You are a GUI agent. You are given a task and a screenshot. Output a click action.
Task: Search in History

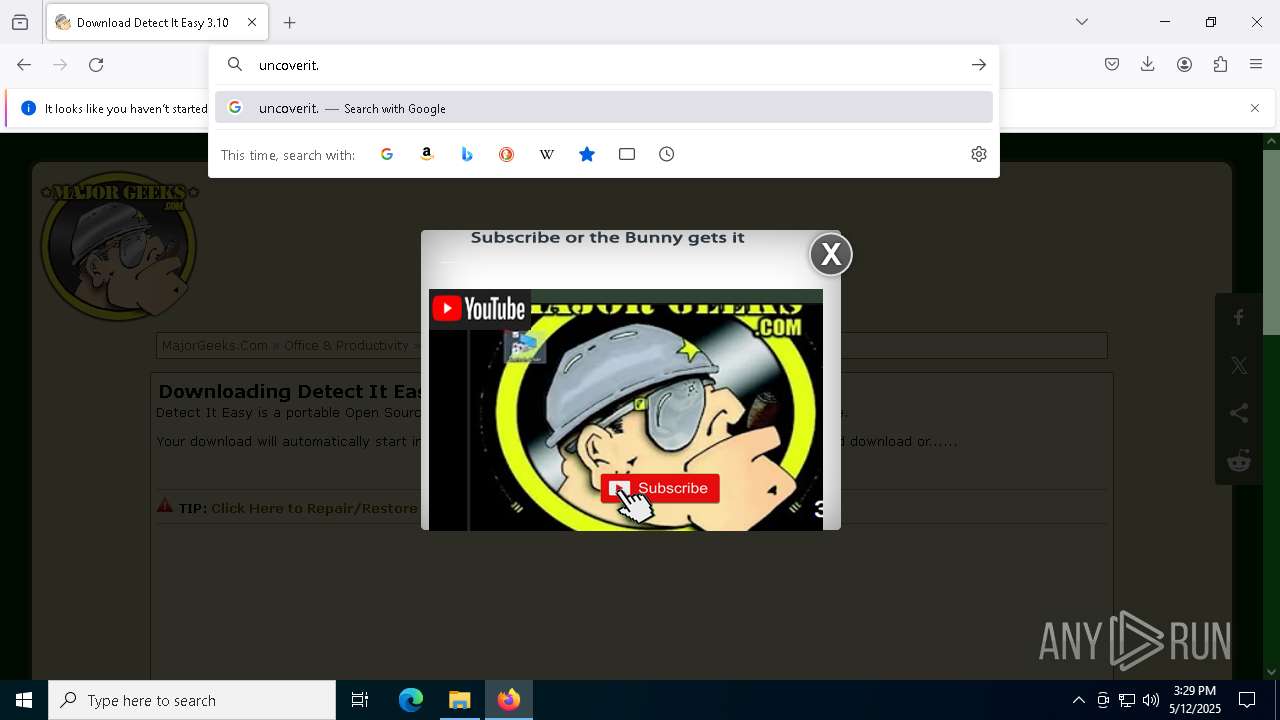pyautogui.click(x=667, y=154)
